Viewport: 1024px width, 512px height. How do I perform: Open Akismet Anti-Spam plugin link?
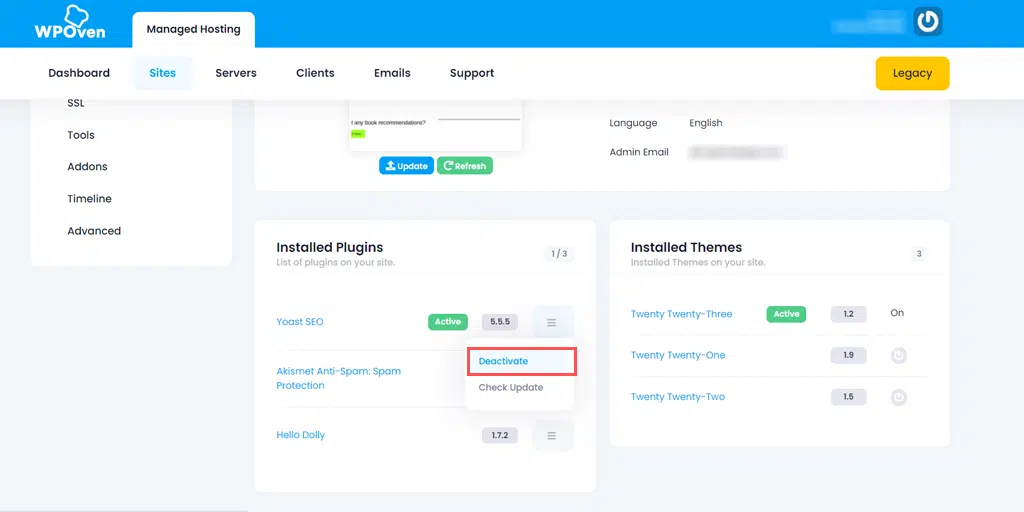pos(338,378)
